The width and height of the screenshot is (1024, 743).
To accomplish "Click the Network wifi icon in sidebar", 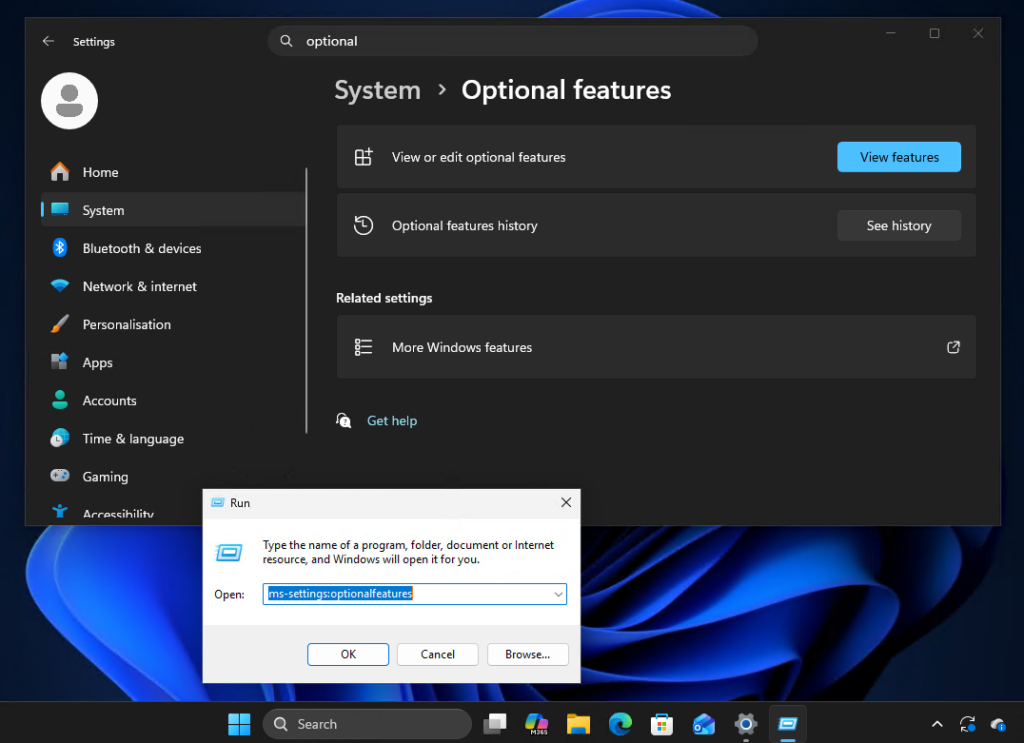I will pyautogui.click(x=60, y=286).
